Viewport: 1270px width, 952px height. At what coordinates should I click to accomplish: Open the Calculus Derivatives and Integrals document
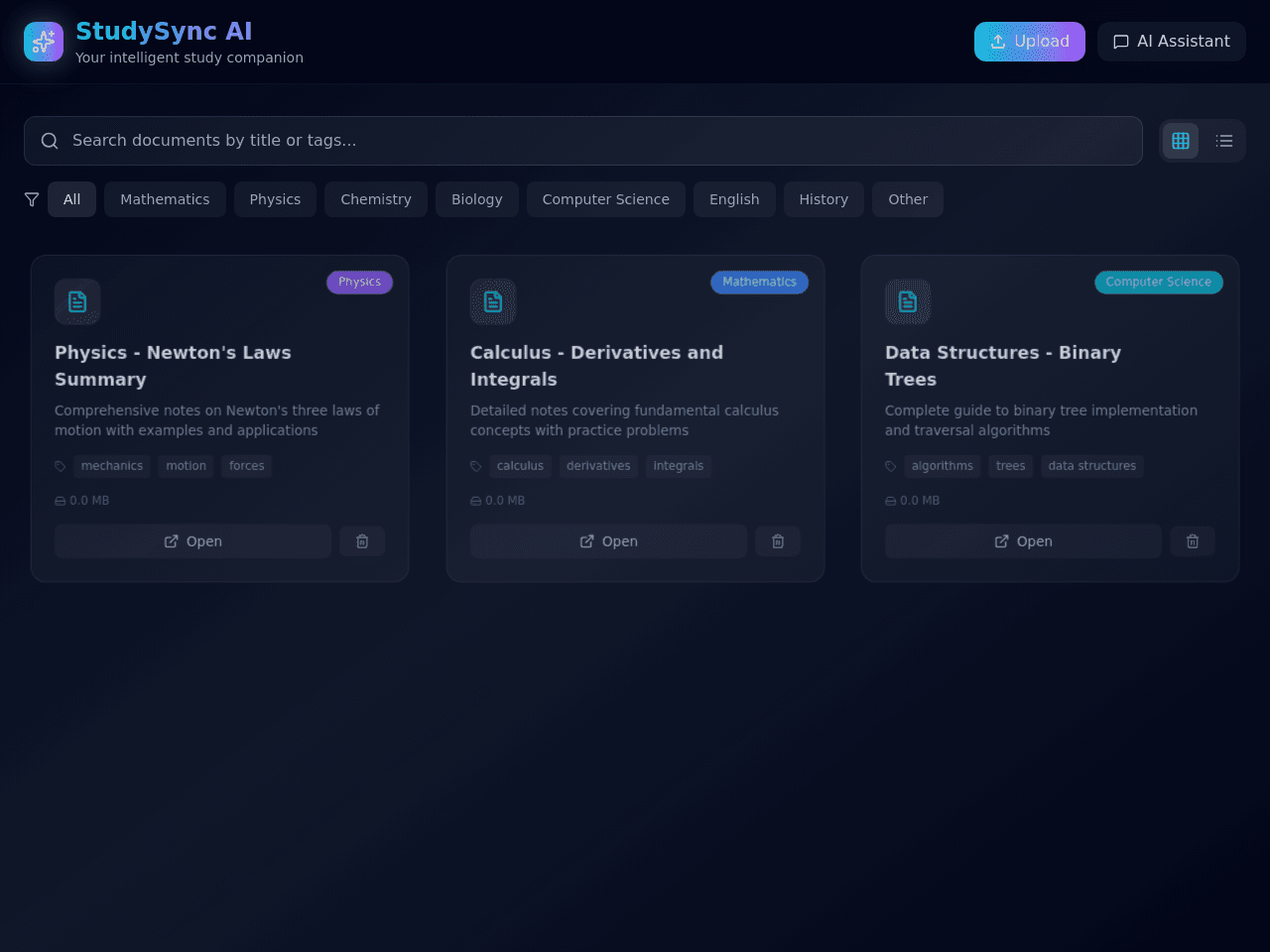(x=608, y=541)
